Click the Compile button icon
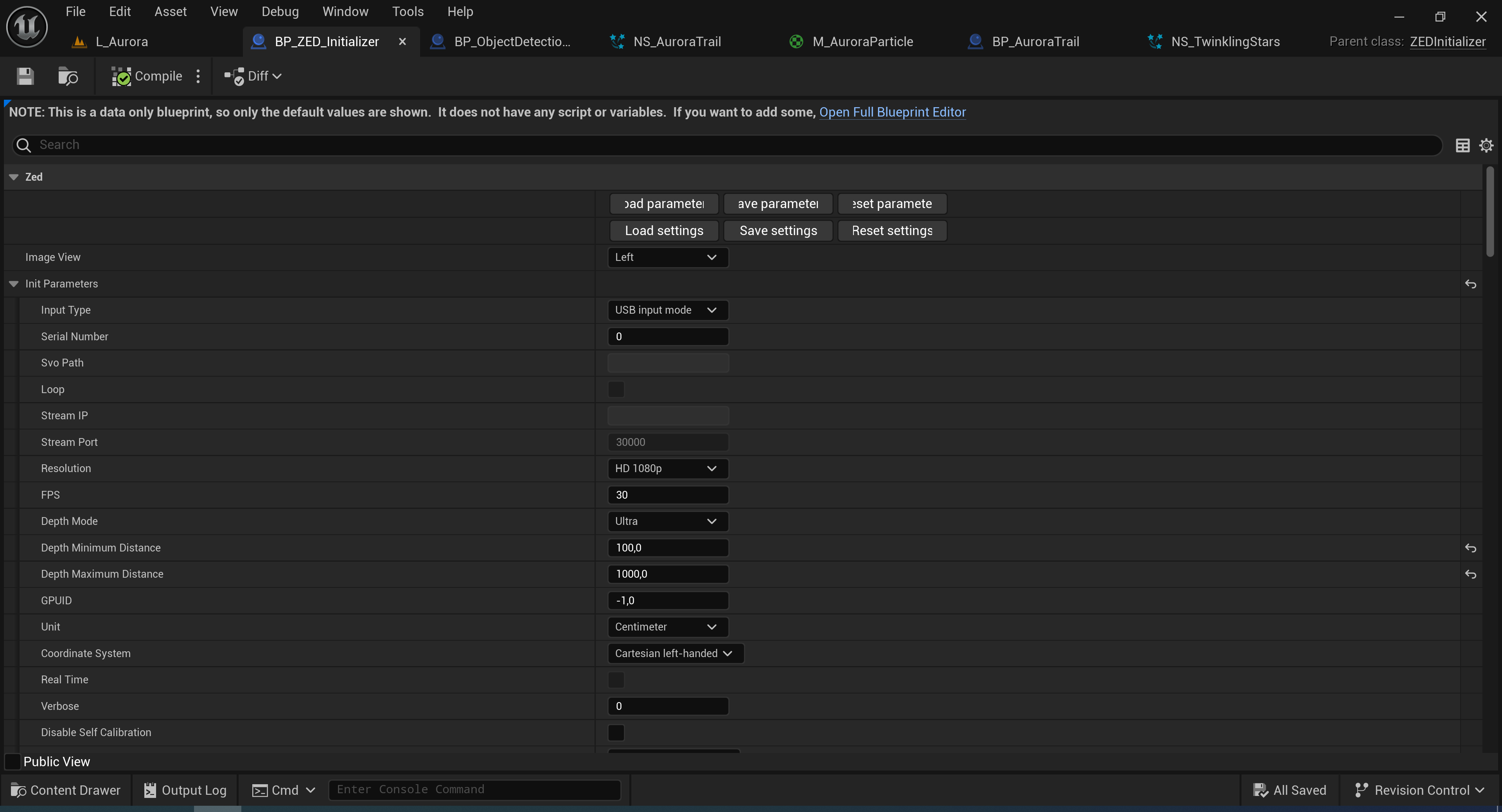This screenshot has height=812, width=1502. tap(121, 76)
